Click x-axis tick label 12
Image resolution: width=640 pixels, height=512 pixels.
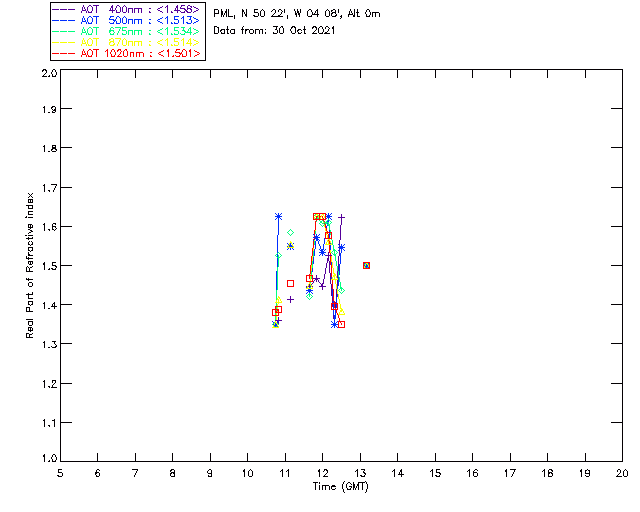pyautogui.click(x=322, y=473)
